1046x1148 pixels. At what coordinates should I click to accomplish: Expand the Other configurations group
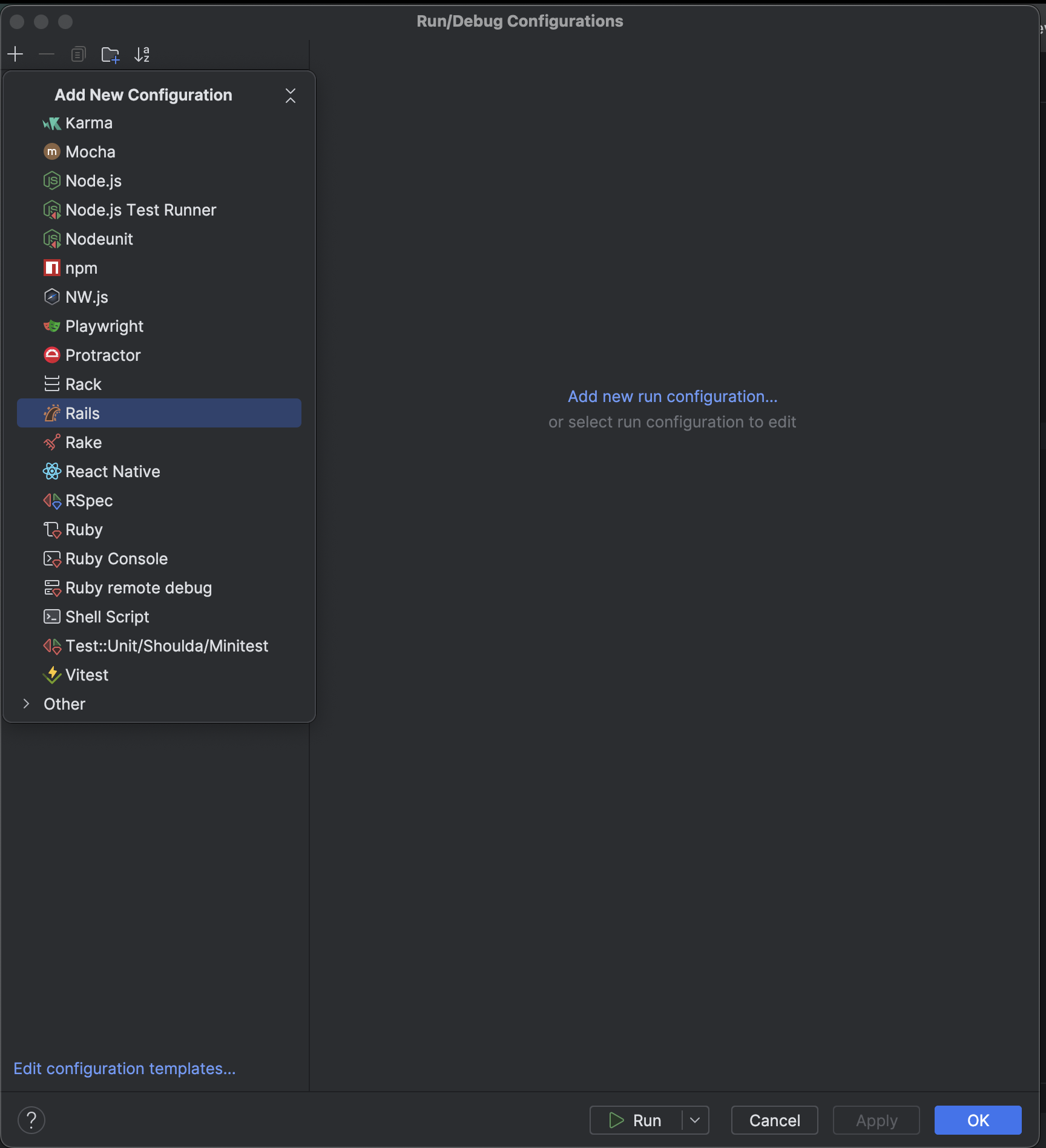click(x=26, y=704)
